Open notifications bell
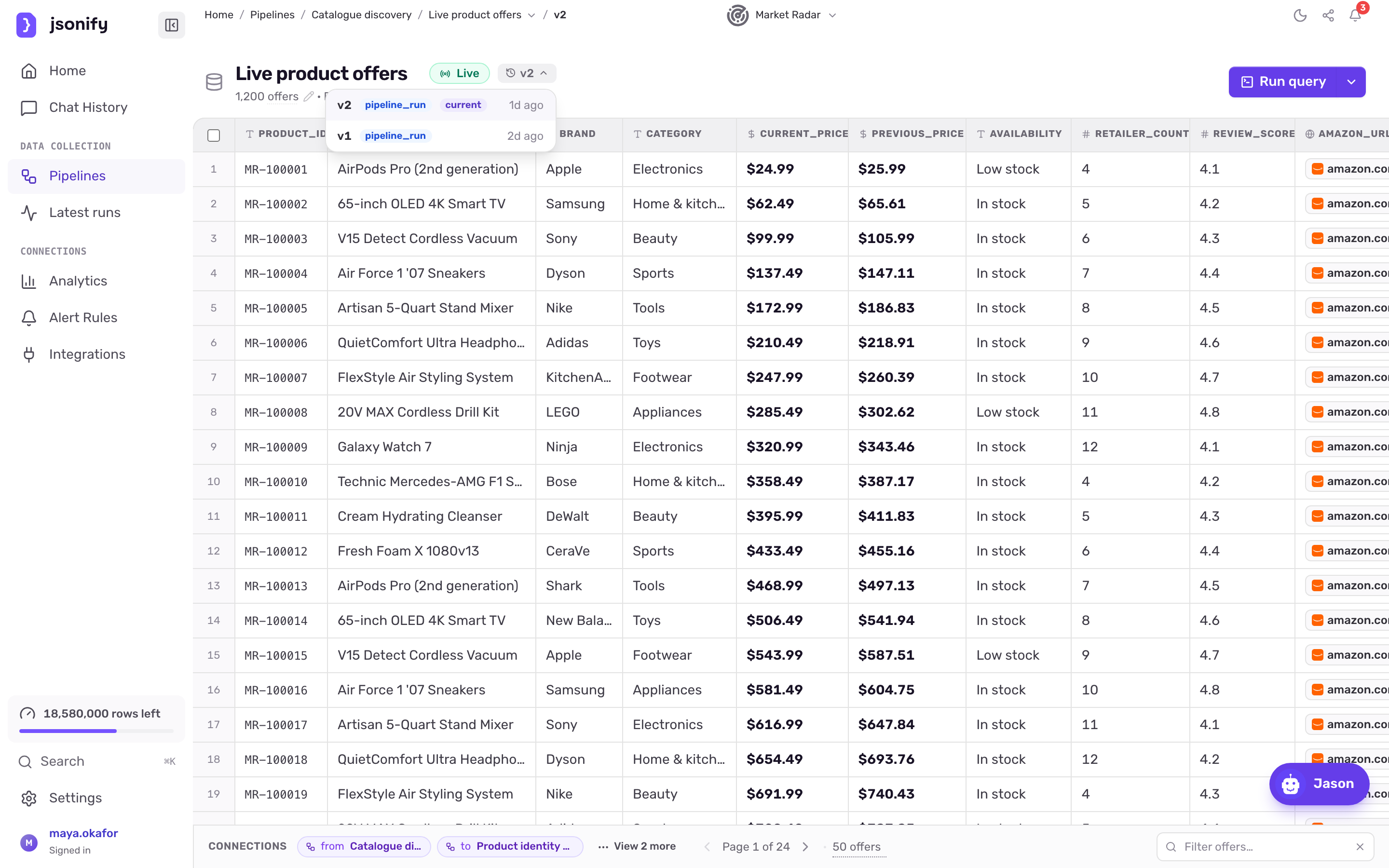Image resolution: width=1389 pixels, height=868 pixels. coord(1356,15)
